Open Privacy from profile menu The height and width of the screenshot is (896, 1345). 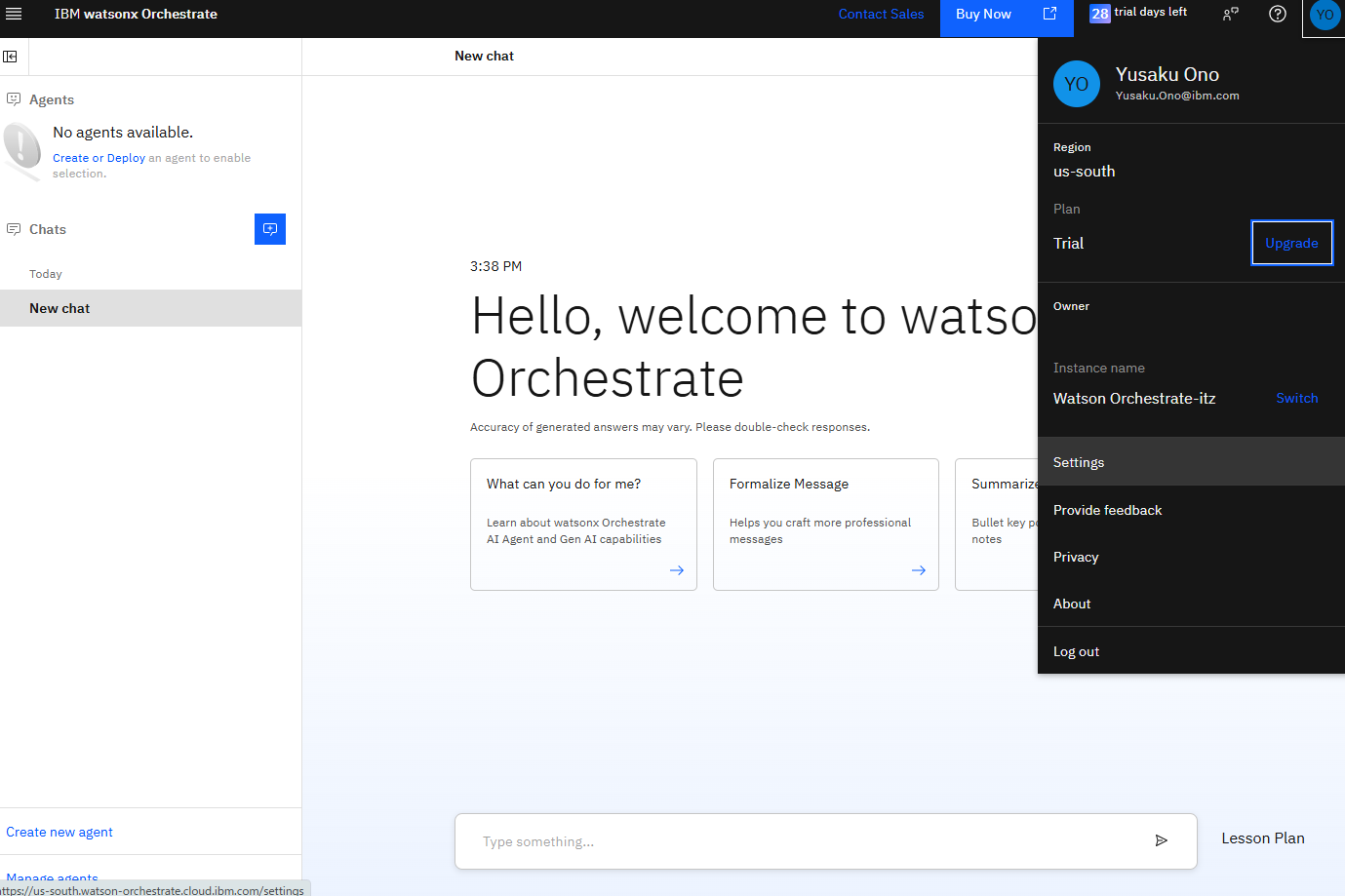(1191, 557)
